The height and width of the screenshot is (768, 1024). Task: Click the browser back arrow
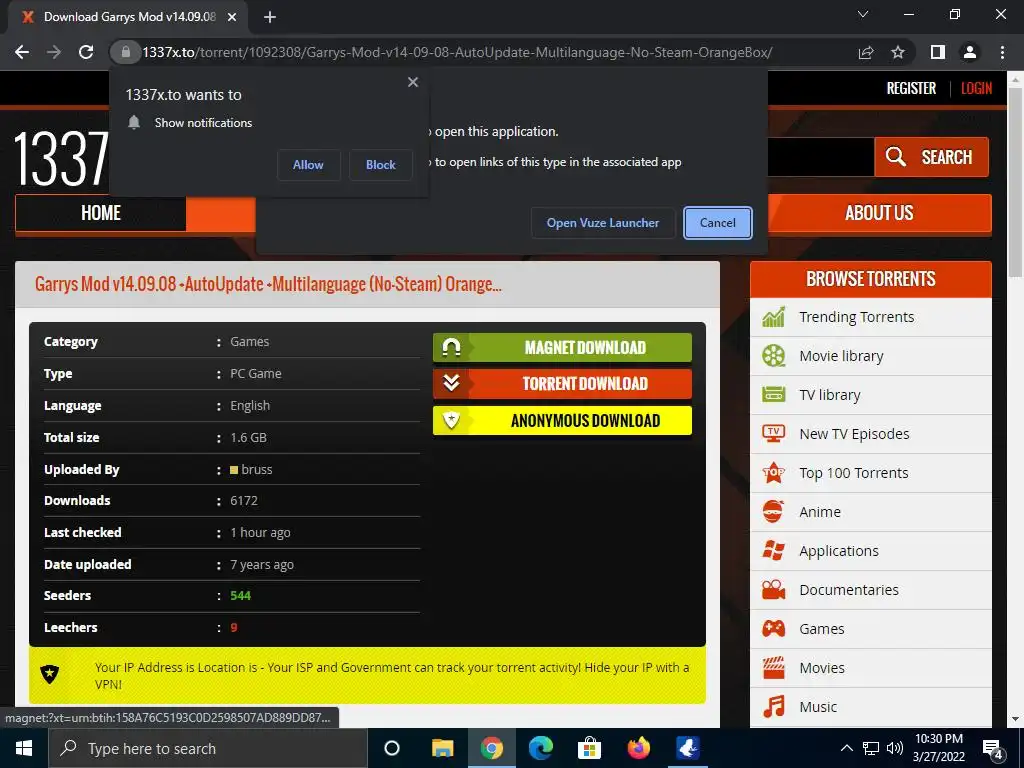click(x=22, y=52)
